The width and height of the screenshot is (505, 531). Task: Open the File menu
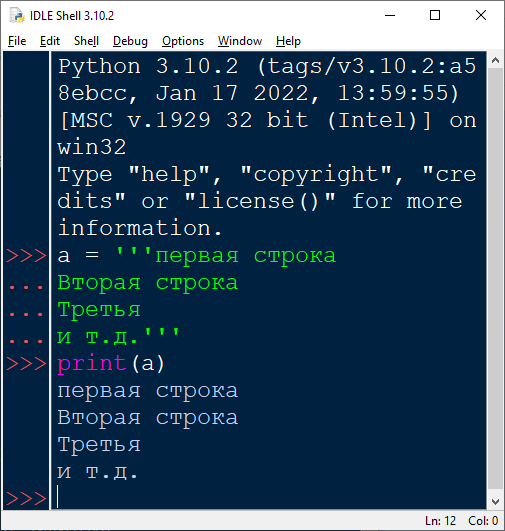pos(17,41)
